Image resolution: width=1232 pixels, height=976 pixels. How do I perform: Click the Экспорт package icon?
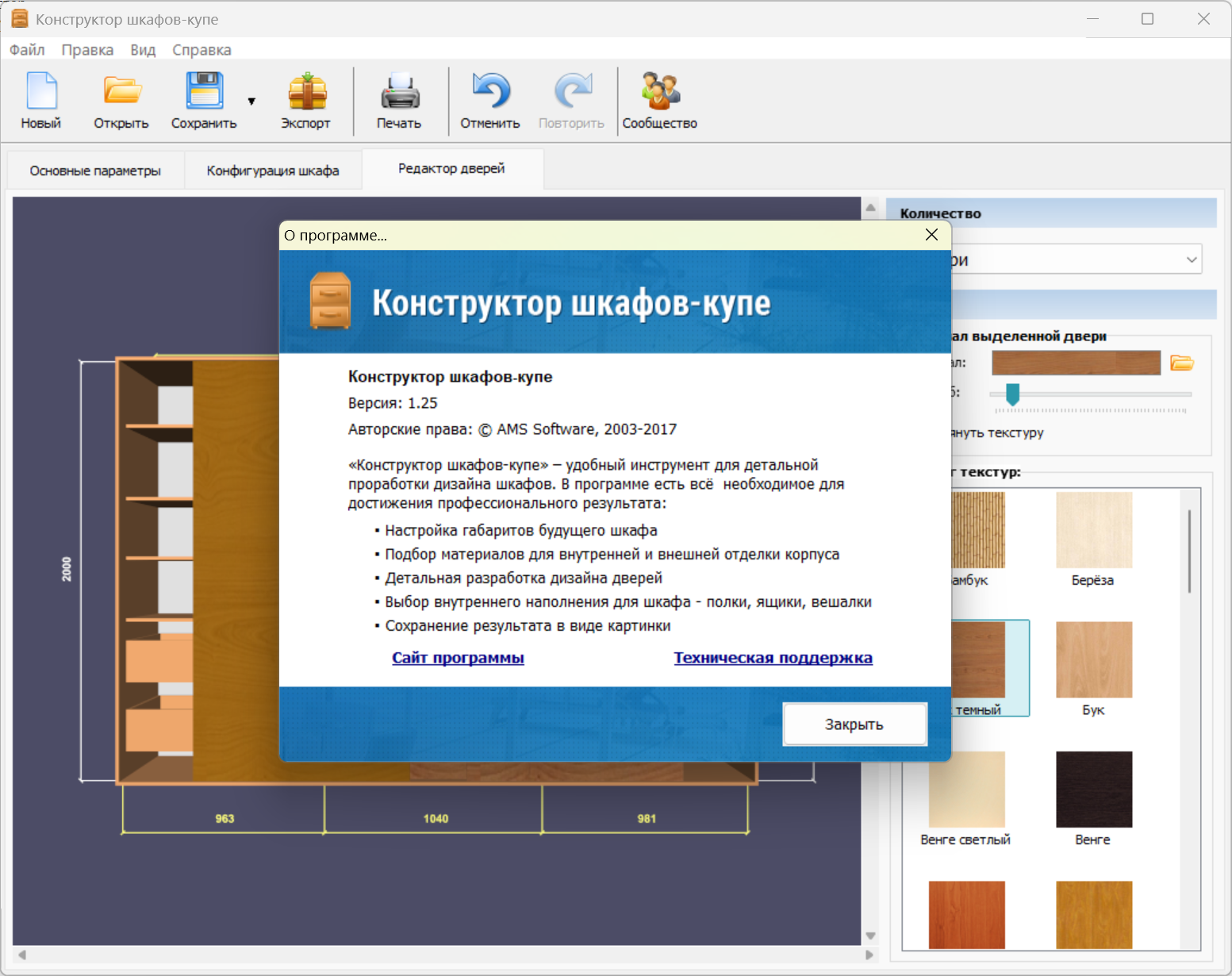(306, 91)
